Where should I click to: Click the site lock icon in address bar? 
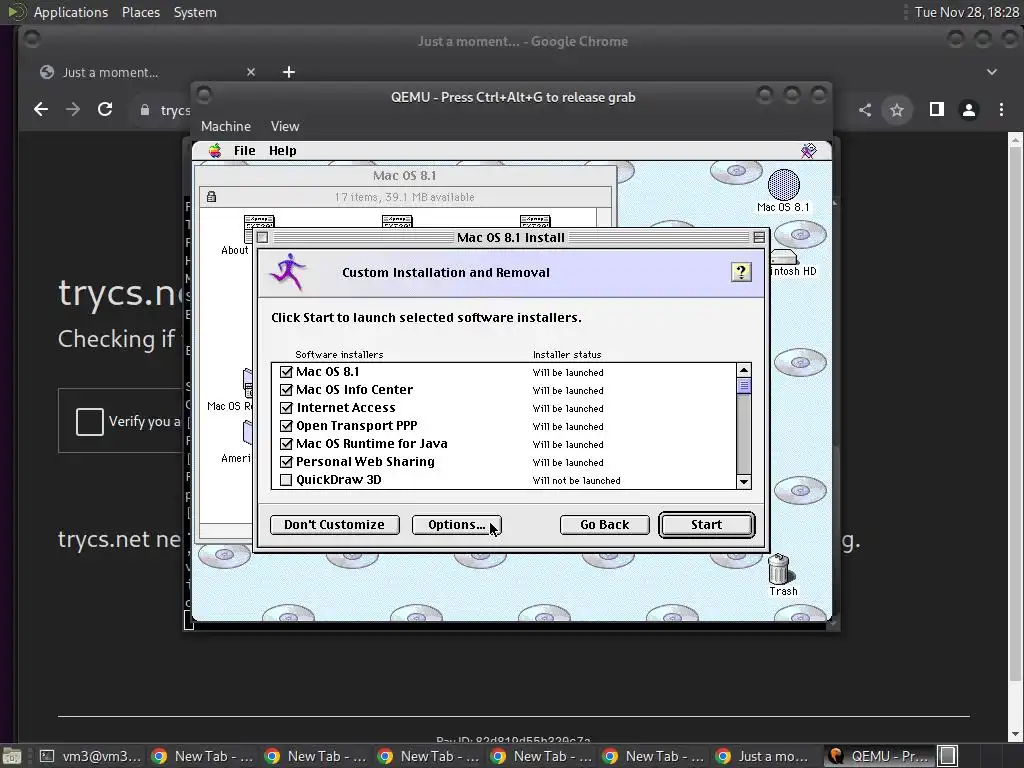pos(145,110)
